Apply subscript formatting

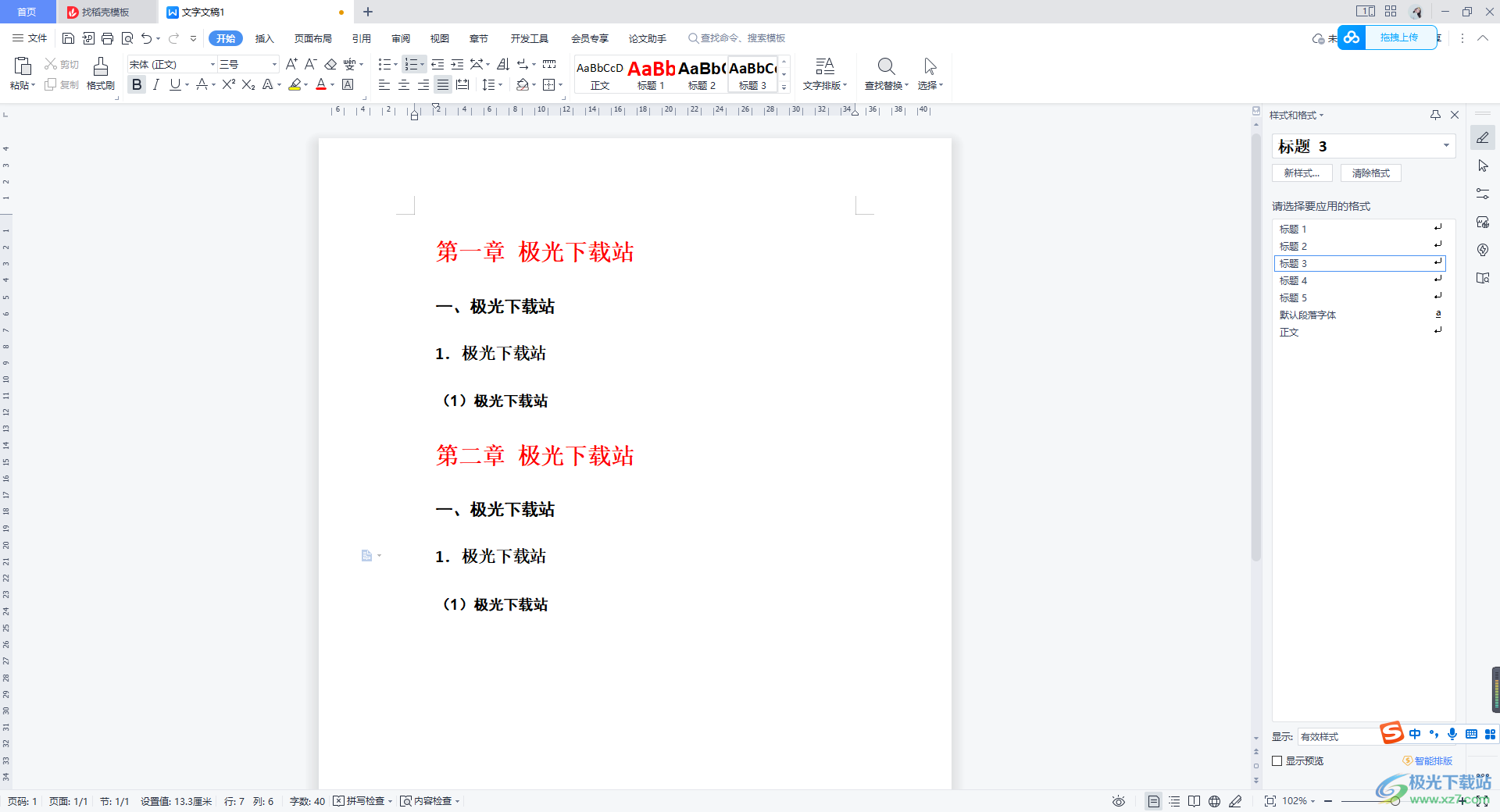[248, 84]
